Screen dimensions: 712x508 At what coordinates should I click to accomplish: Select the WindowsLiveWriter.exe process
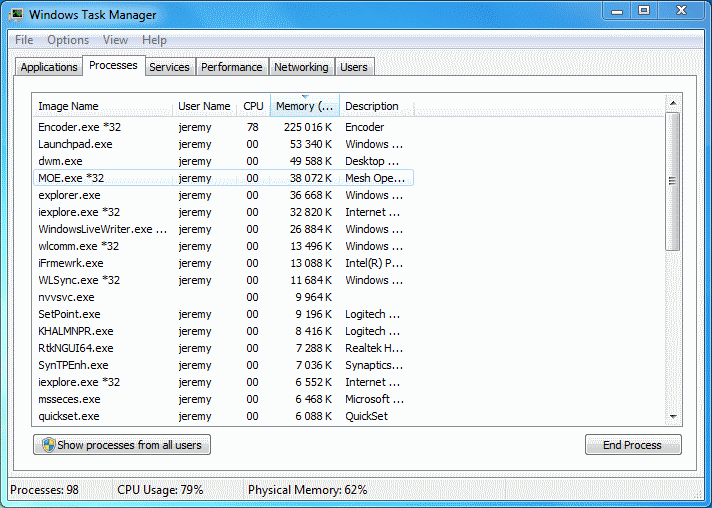pyautogui.click(x=223, y=229)
